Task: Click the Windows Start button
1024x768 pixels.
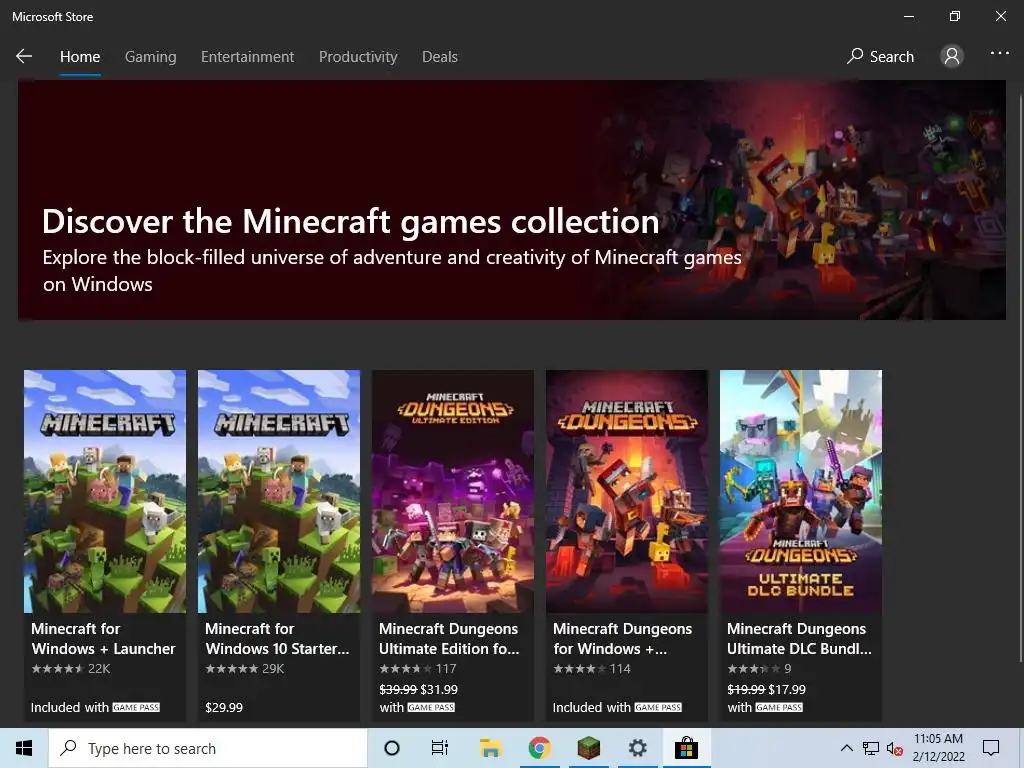Action: [24, 748]
